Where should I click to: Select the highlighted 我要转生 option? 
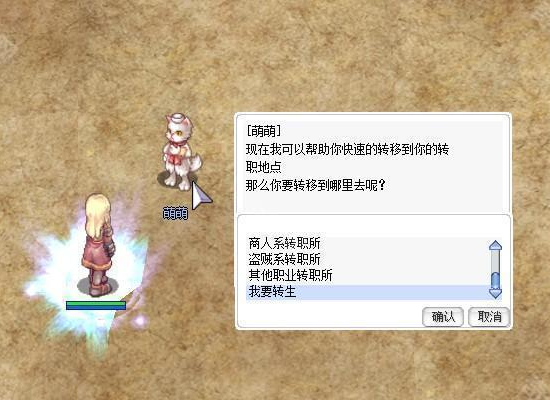367,292
